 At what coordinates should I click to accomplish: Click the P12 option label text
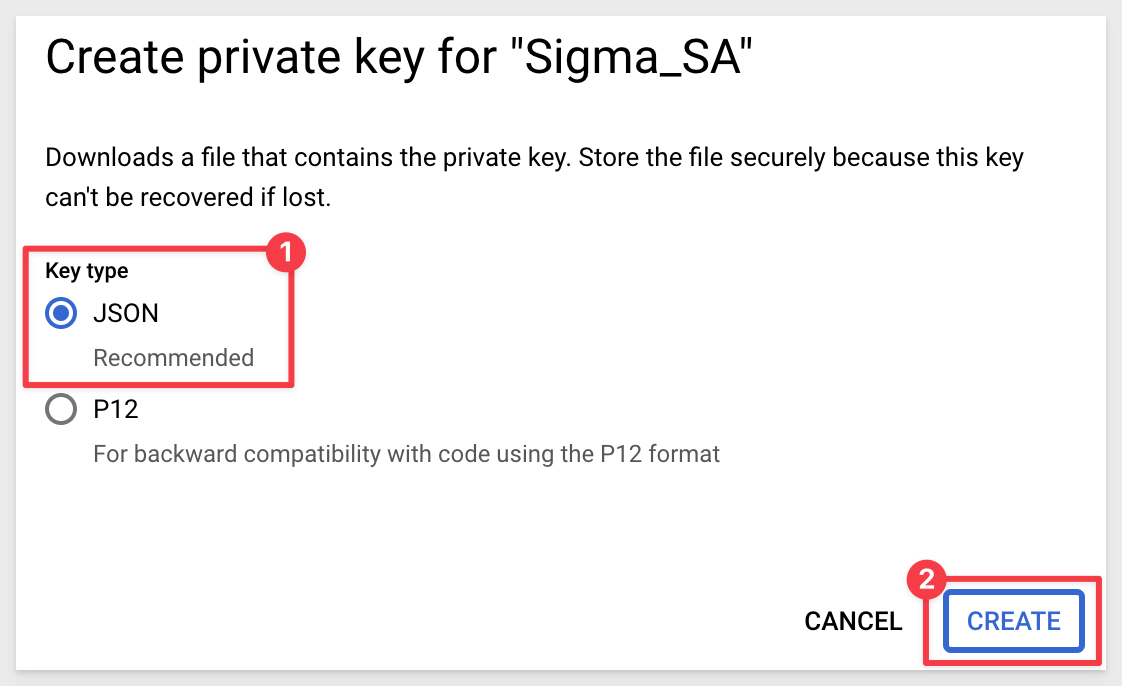tap(116, 409)
